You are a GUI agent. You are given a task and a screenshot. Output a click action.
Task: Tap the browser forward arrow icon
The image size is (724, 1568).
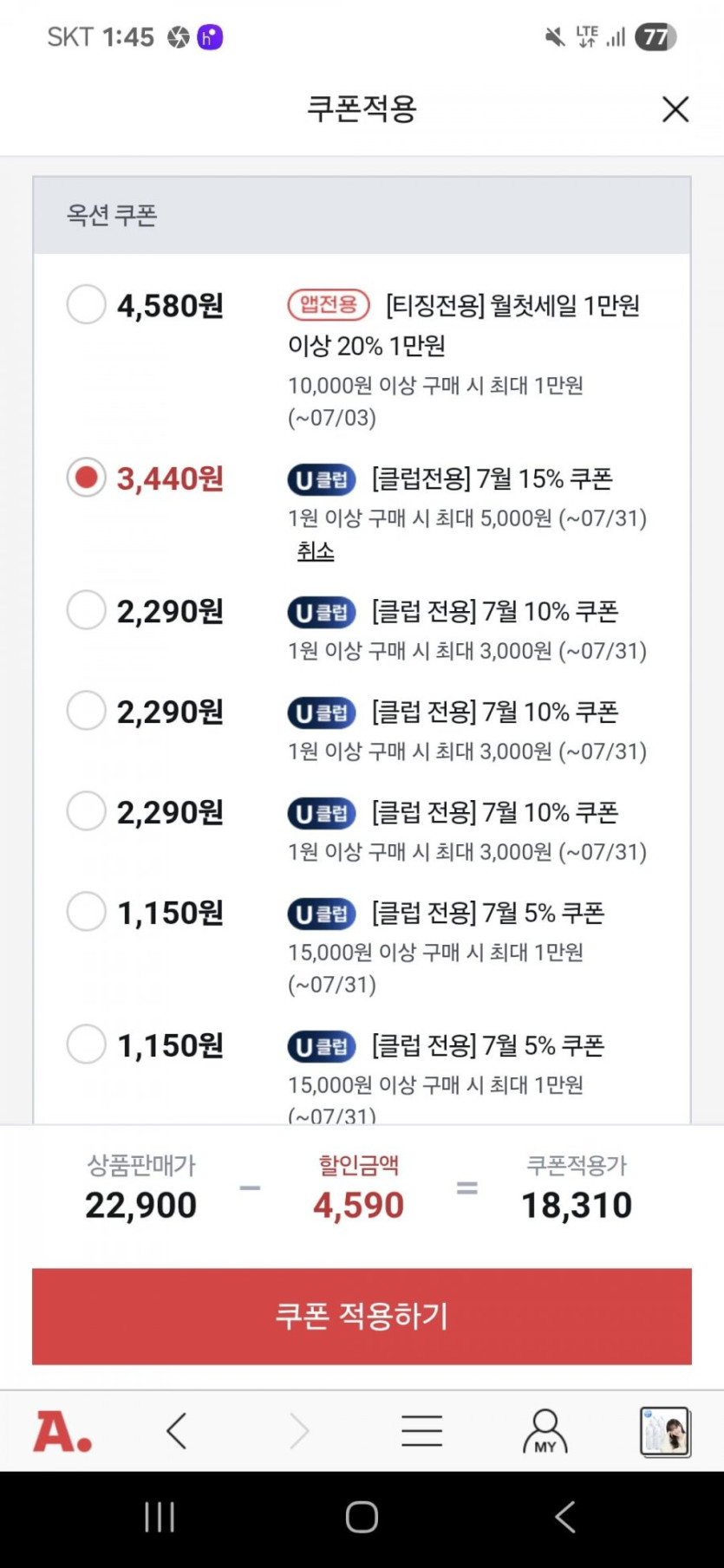click(x=299, y=1431)
